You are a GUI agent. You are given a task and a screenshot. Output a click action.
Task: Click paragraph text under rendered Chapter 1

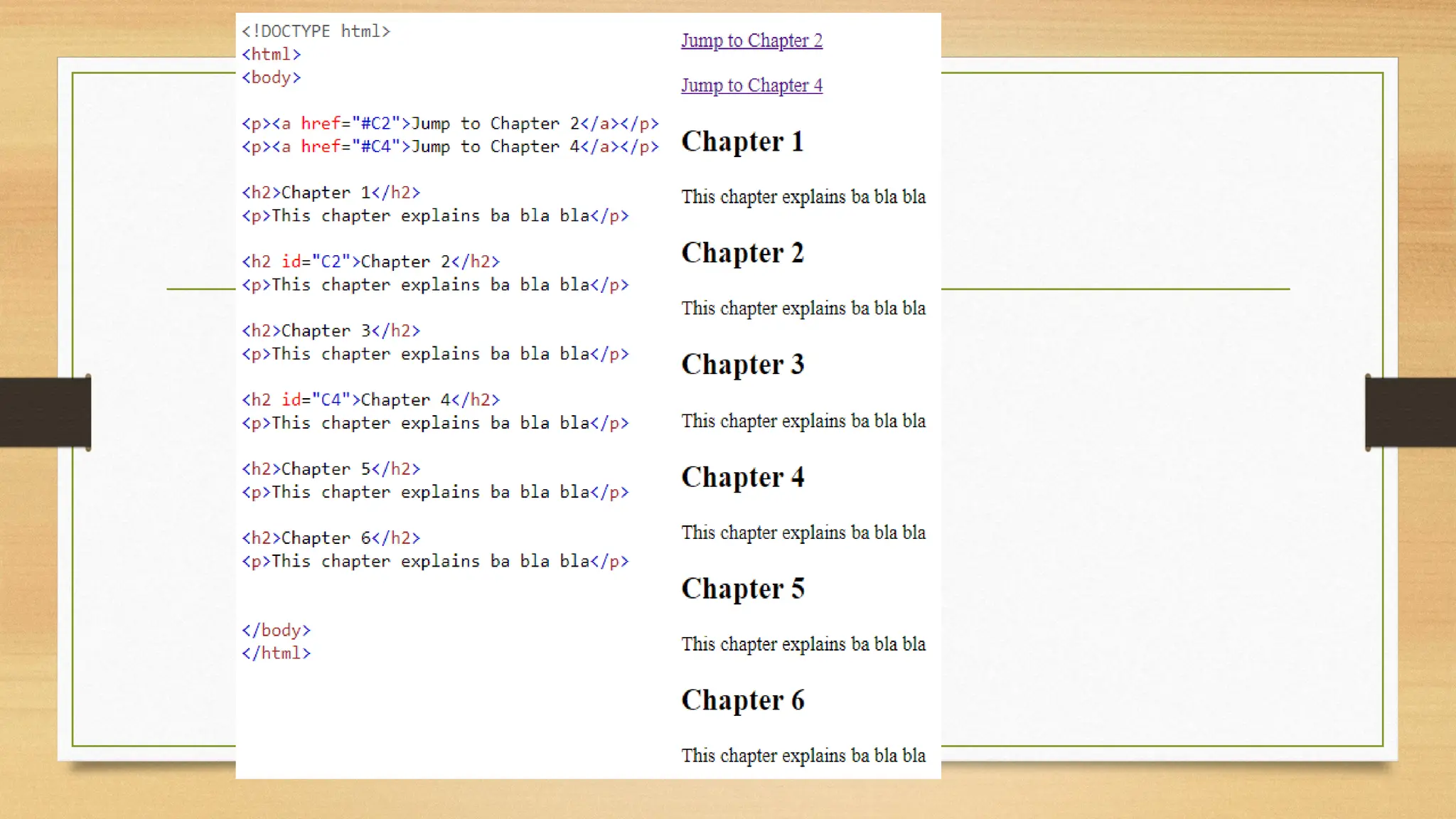click(803, 197)
